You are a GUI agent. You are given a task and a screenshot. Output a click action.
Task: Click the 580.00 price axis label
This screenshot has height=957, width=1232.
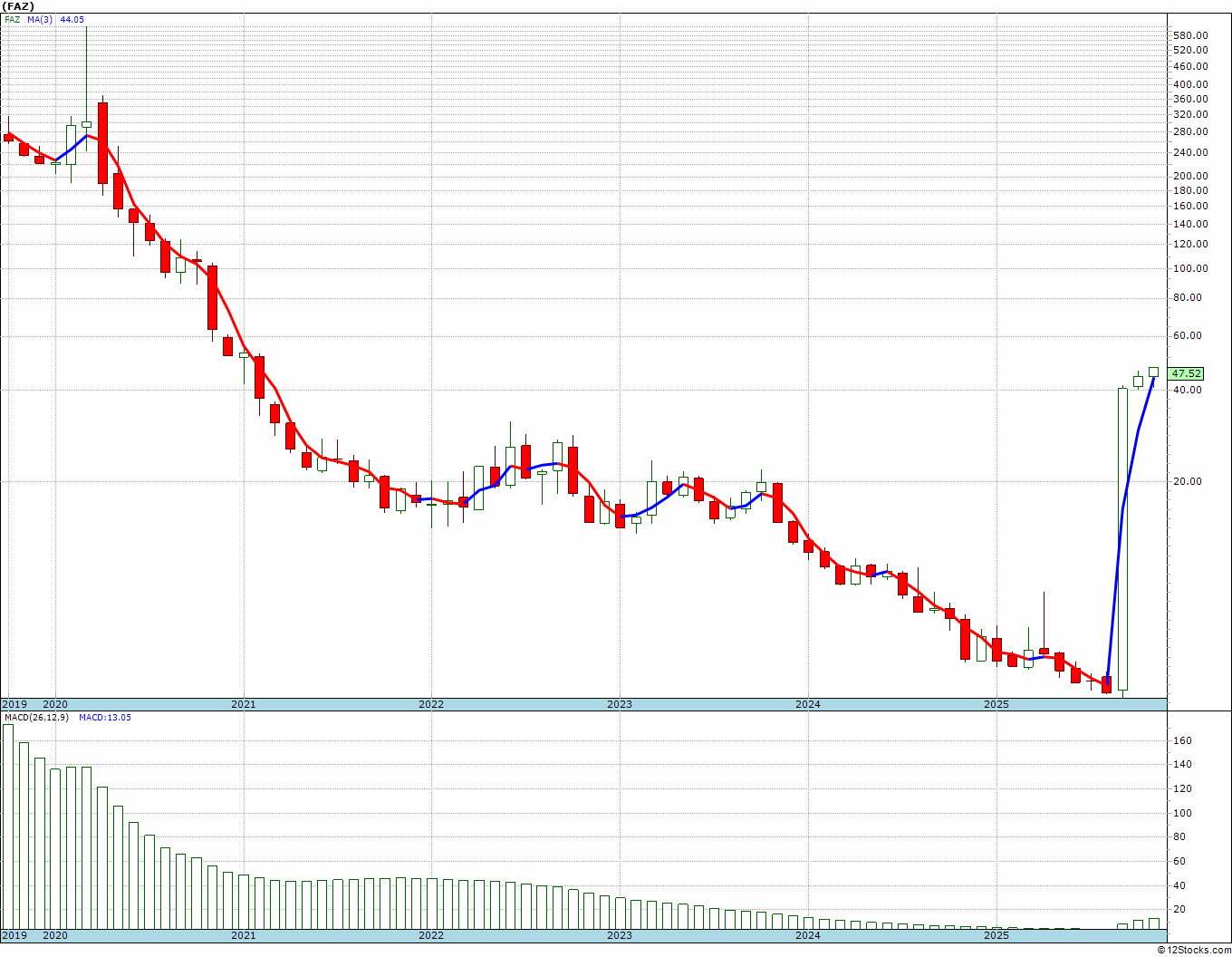click(1189, 35)
